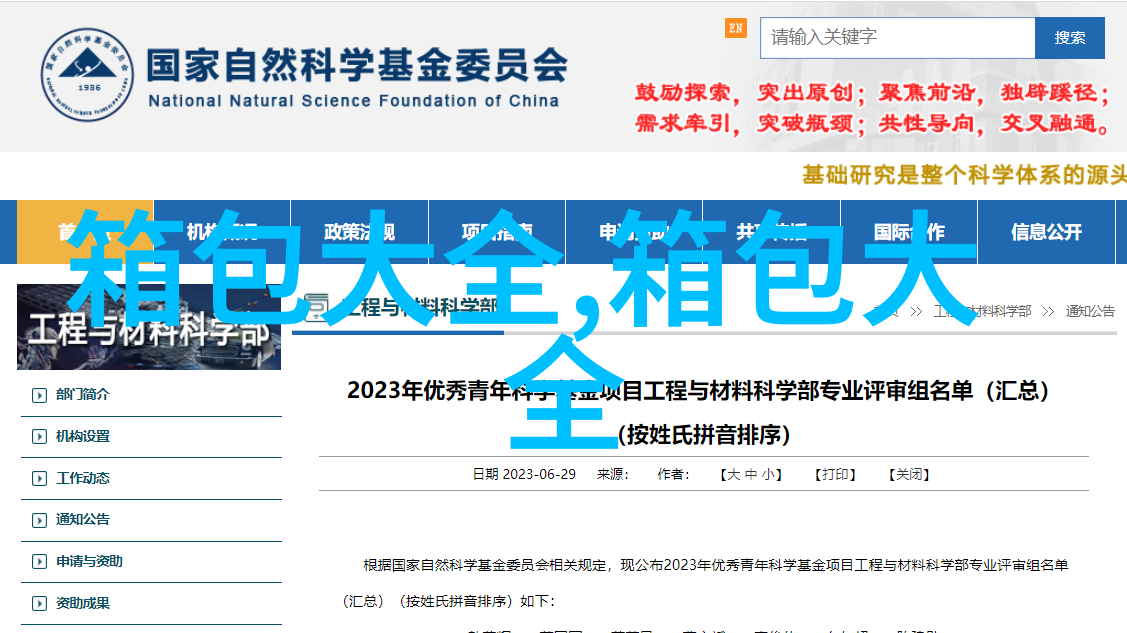Close the article via 关闭
Viewport: 1127px width, 633px height.
(909, 474)
